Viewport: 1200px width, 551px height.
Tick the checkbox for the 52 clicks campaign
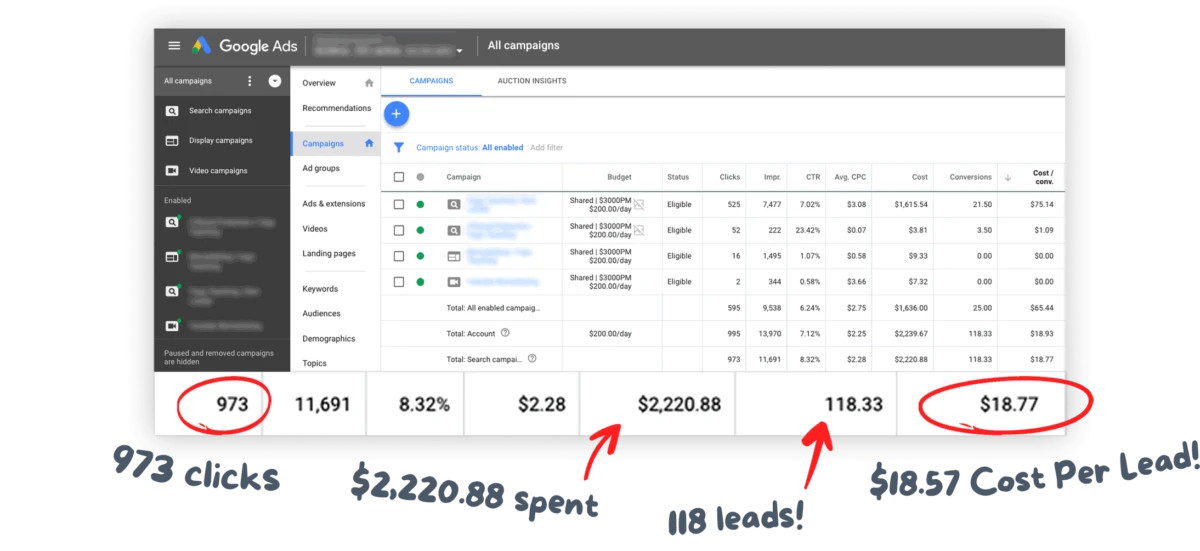click(x=399, y=230)
